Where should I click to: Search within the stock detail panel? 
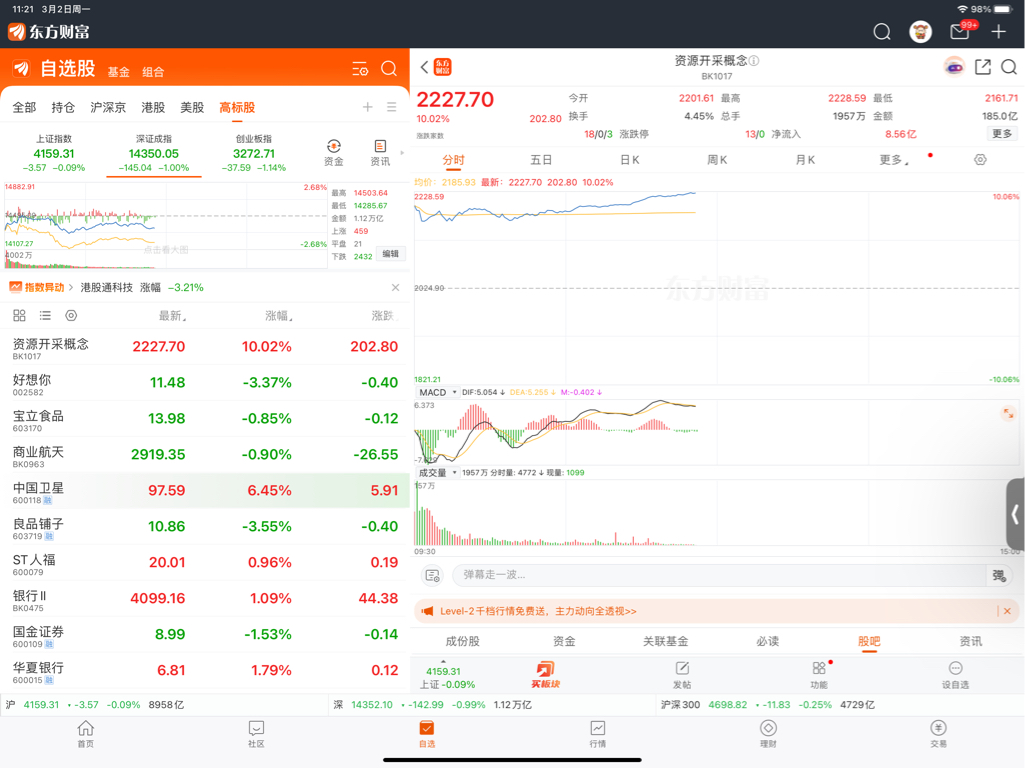1009,67
